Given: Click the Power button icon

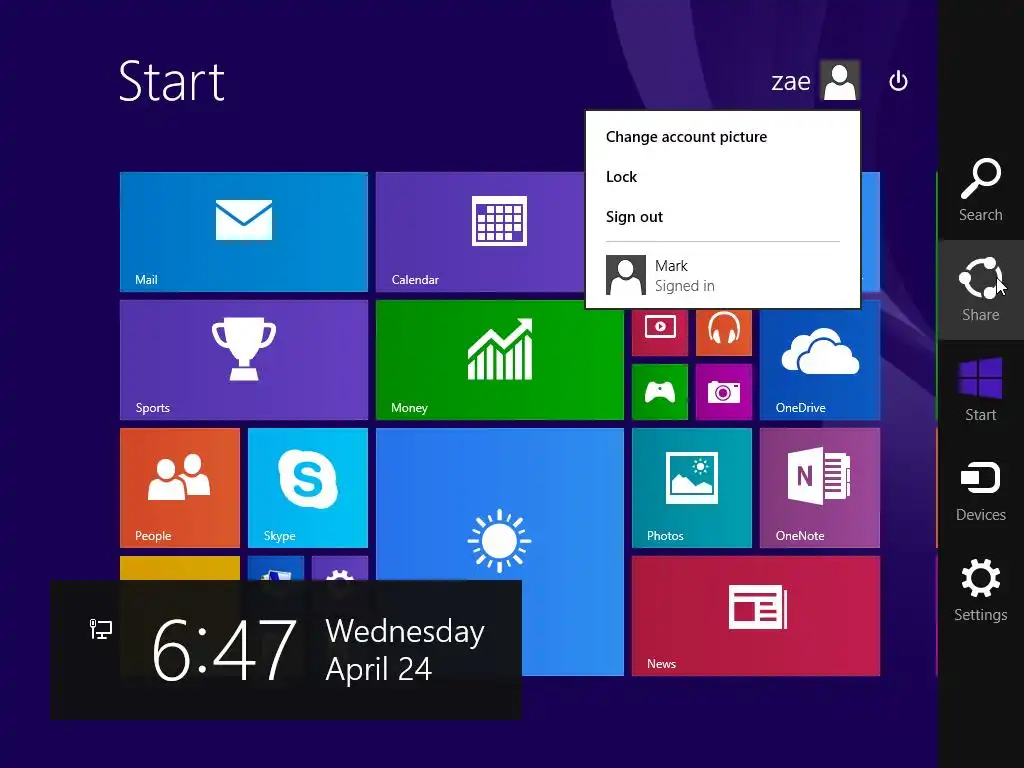Looking at the screenshot, I should 899,81.
